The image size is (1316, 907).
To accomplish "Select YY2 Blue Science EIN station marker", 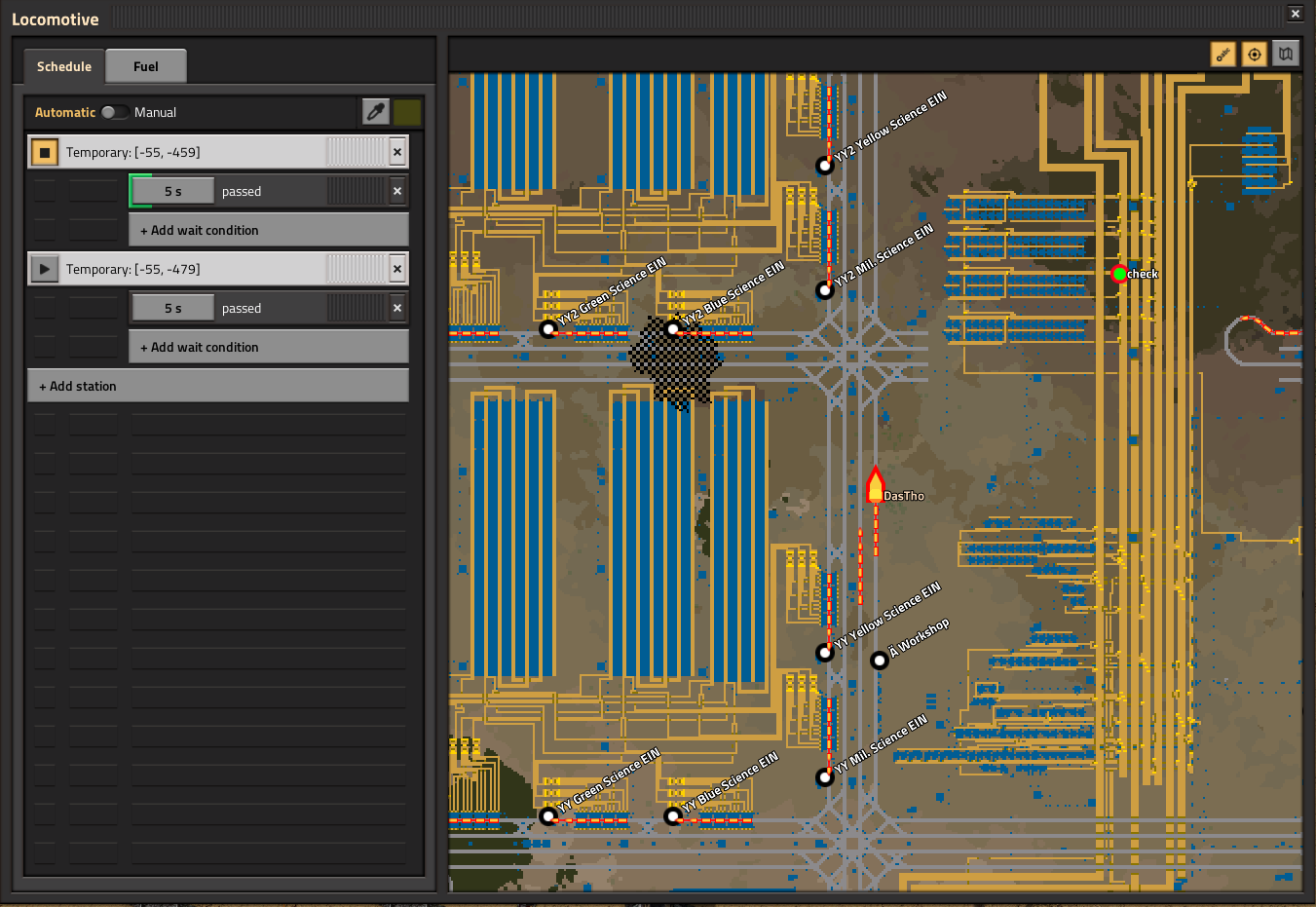I will pyautogui.click(x=673, y=329).
